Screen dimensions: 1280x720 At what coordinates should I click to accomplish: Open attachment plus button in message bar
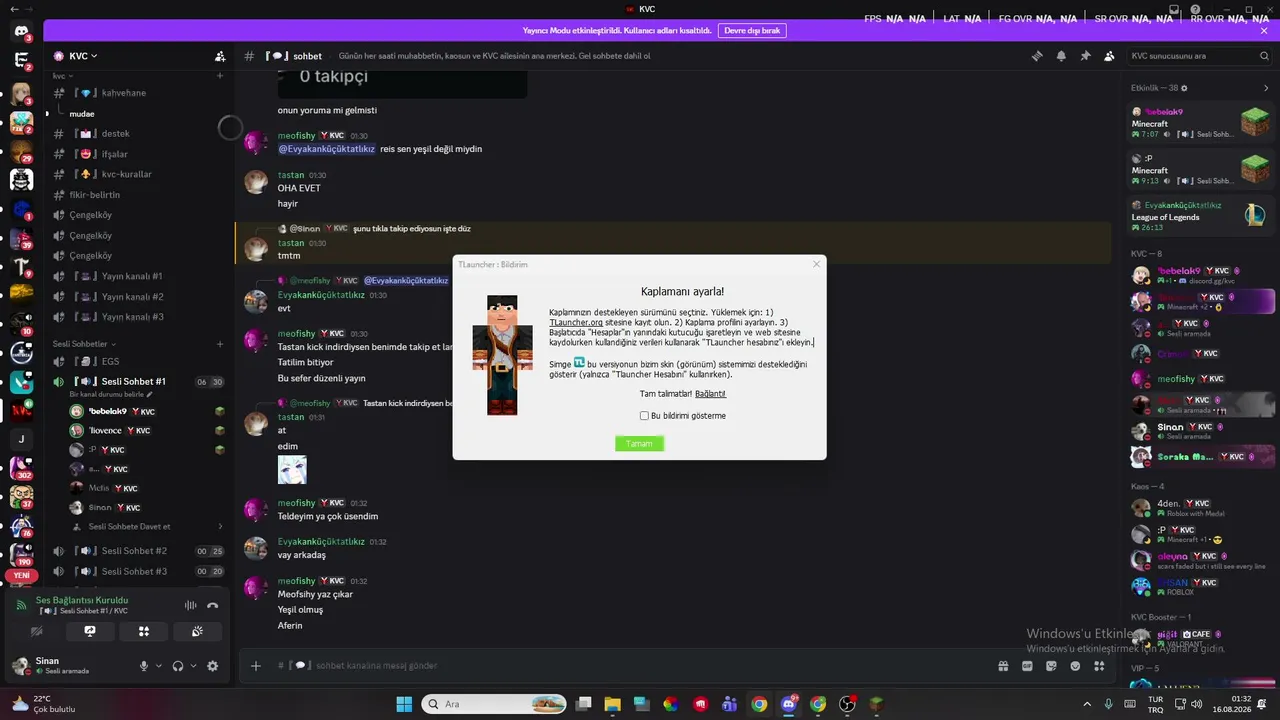pos(256,666)
